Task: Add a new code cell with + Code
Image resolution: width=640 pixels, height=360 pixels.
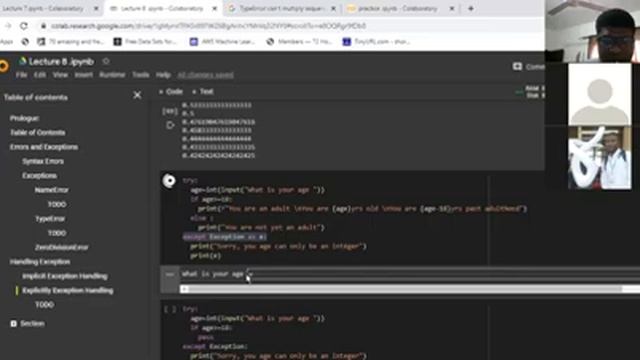Action: pos(171,92)
